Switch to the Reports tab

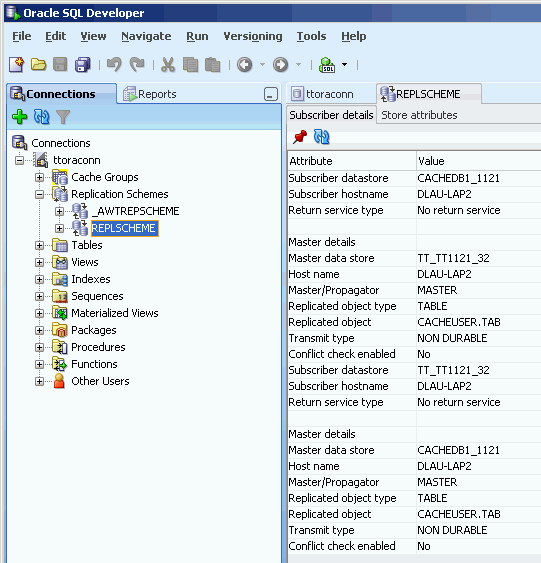point(150,94)
